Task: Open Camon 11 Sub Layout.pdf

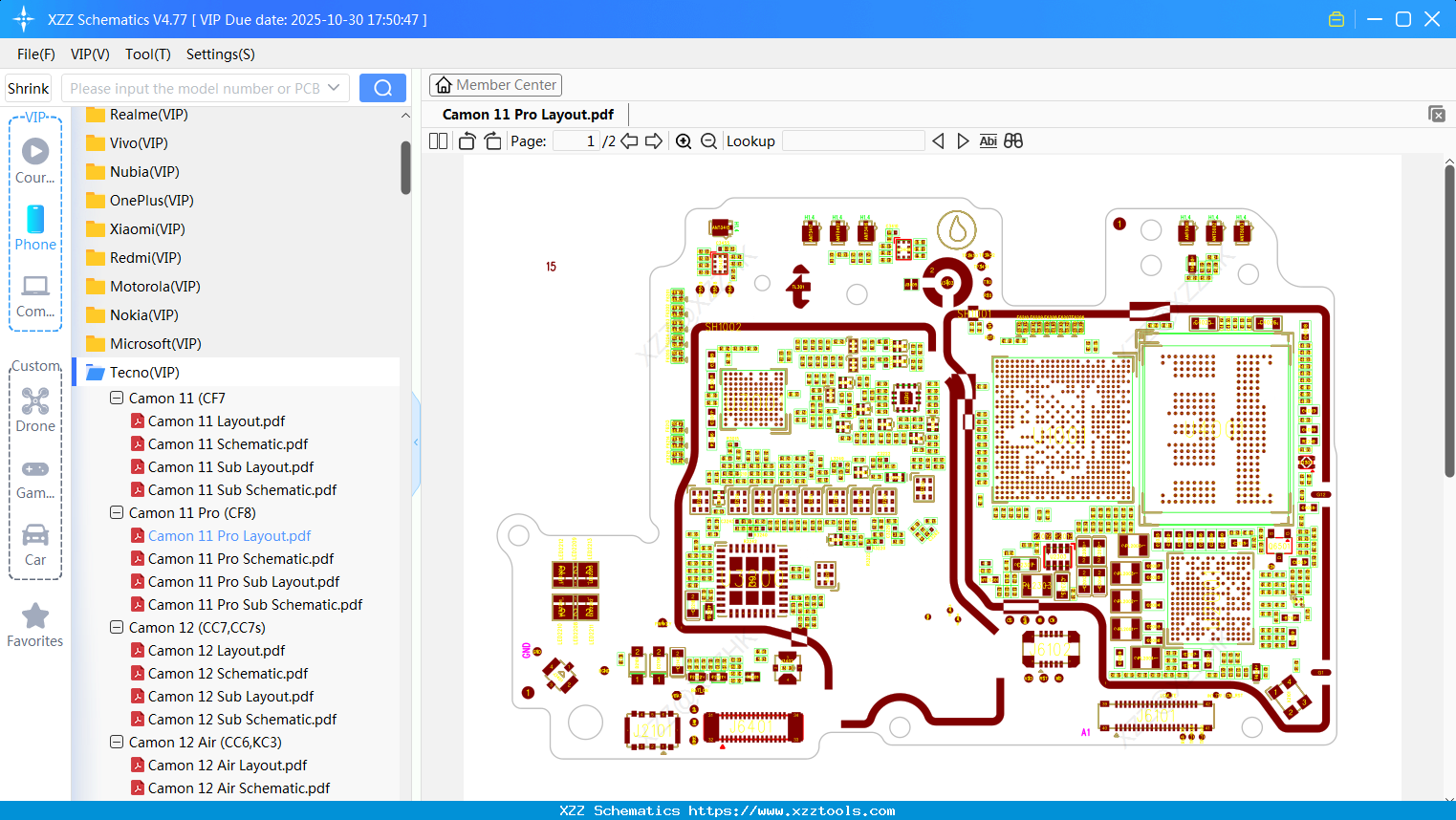Action: [x=230, y=467]
